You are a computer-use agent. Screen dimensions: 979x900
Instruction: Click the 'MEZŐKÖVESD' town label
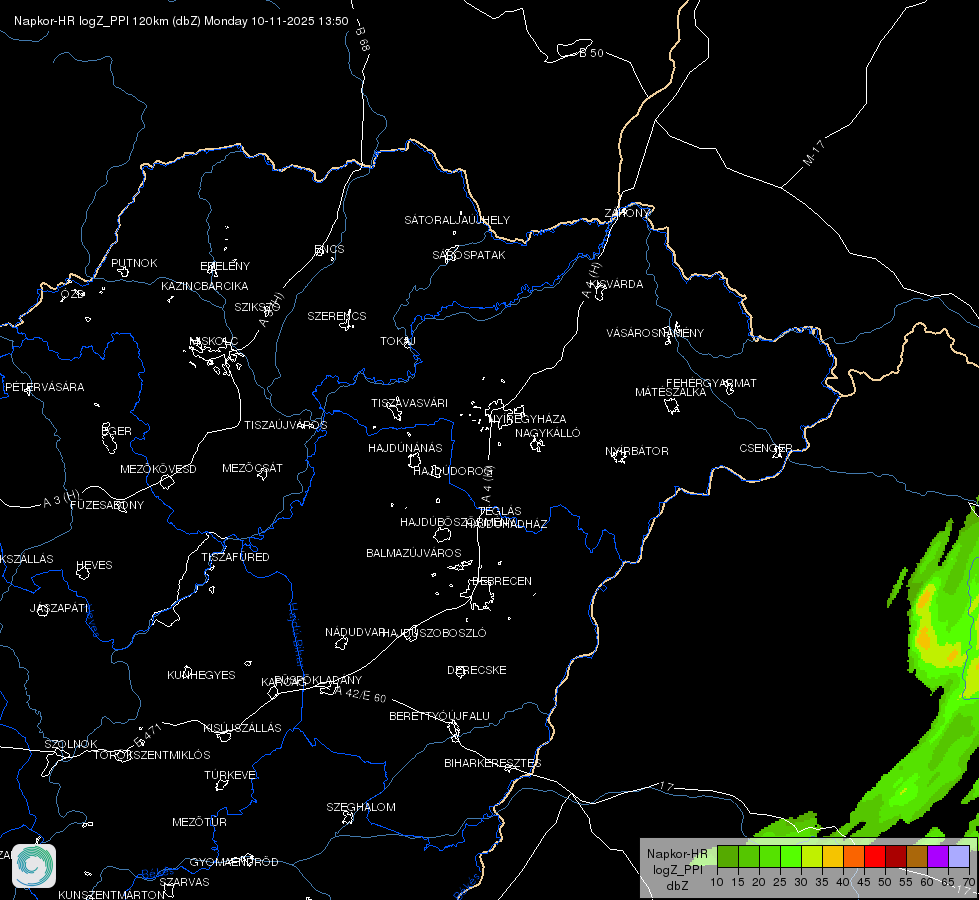click(159, 469)
